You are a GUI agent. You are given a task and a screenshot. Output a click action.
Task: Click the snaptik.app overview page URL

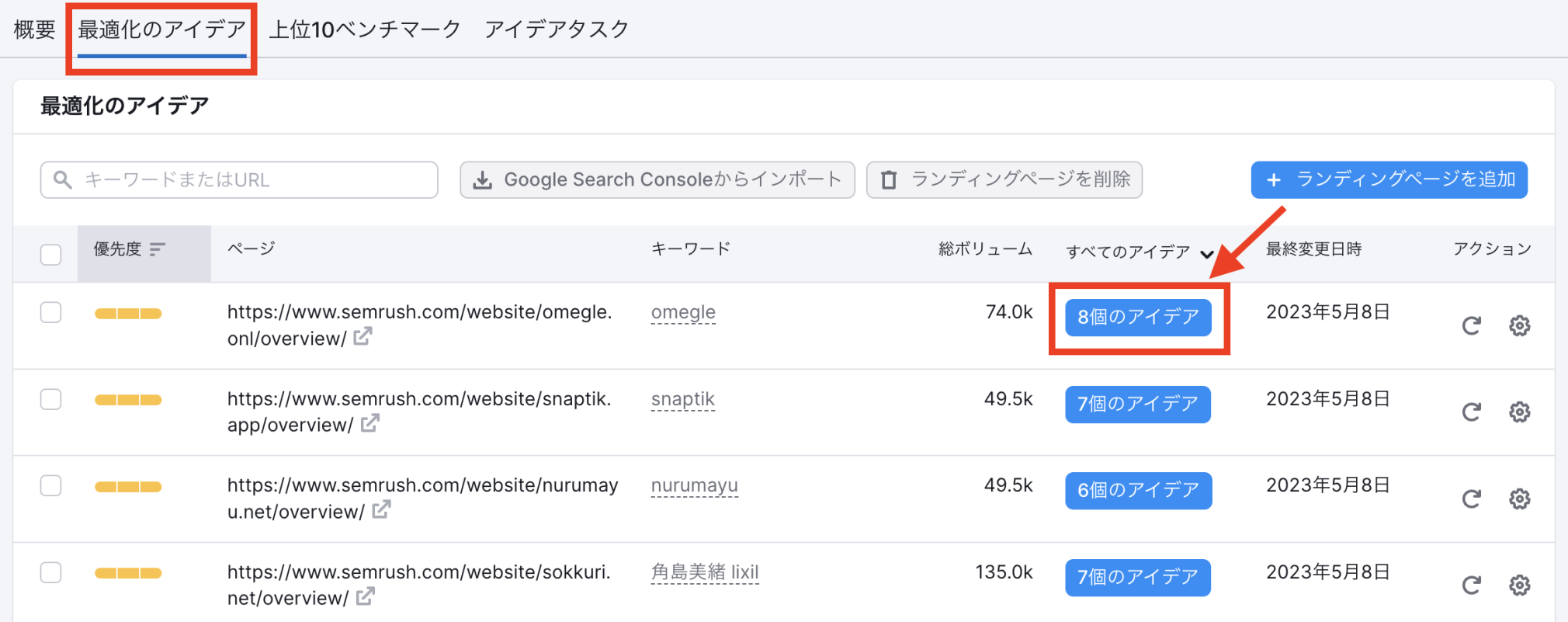pos(419,412)
